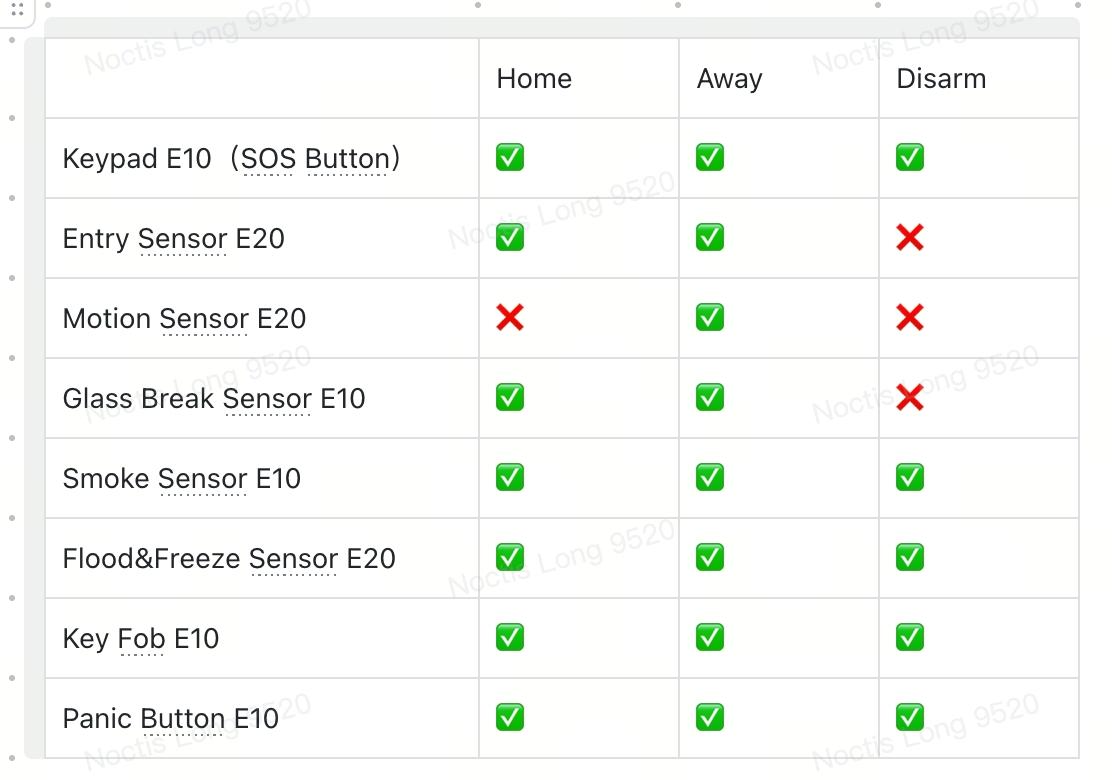Click green checkmark for Keypad E10 Home
1112x780 pixels.
[x=510, y=158]
